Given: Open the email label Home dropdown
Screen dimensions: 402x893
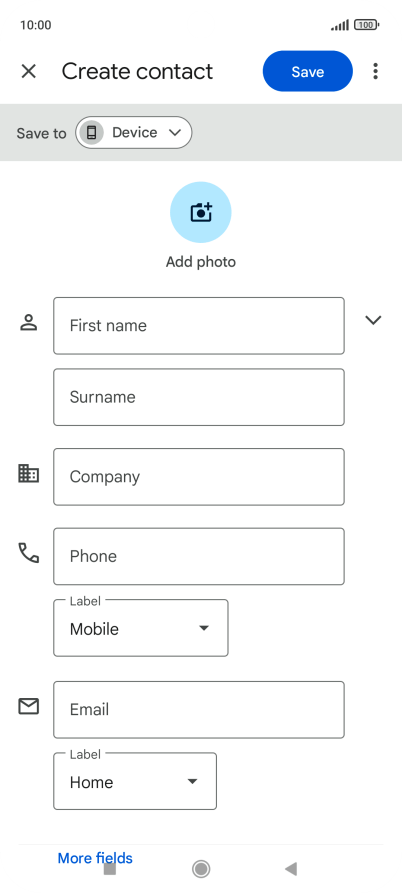Looking at the screenshot, I should (135, 781).
